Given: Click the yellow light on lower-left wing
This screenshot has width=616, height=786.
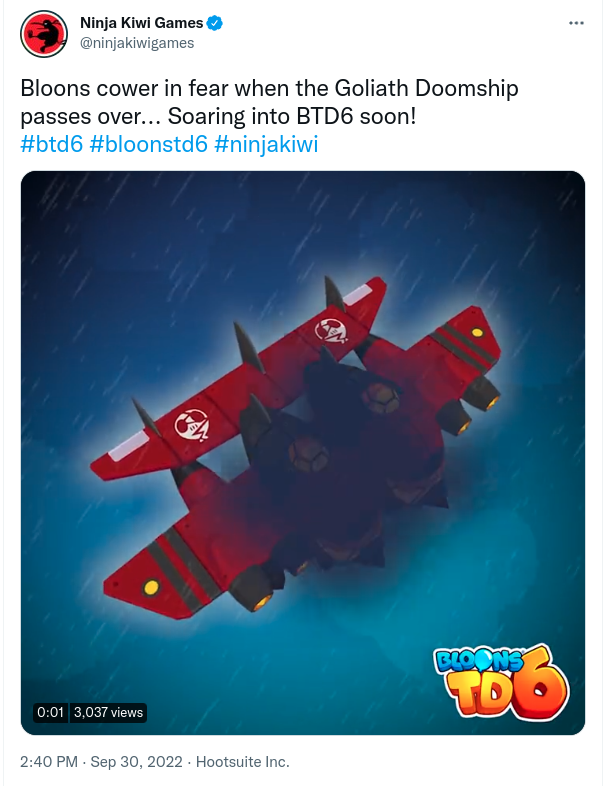Looking at the screenshot, I should pos(151,587).
